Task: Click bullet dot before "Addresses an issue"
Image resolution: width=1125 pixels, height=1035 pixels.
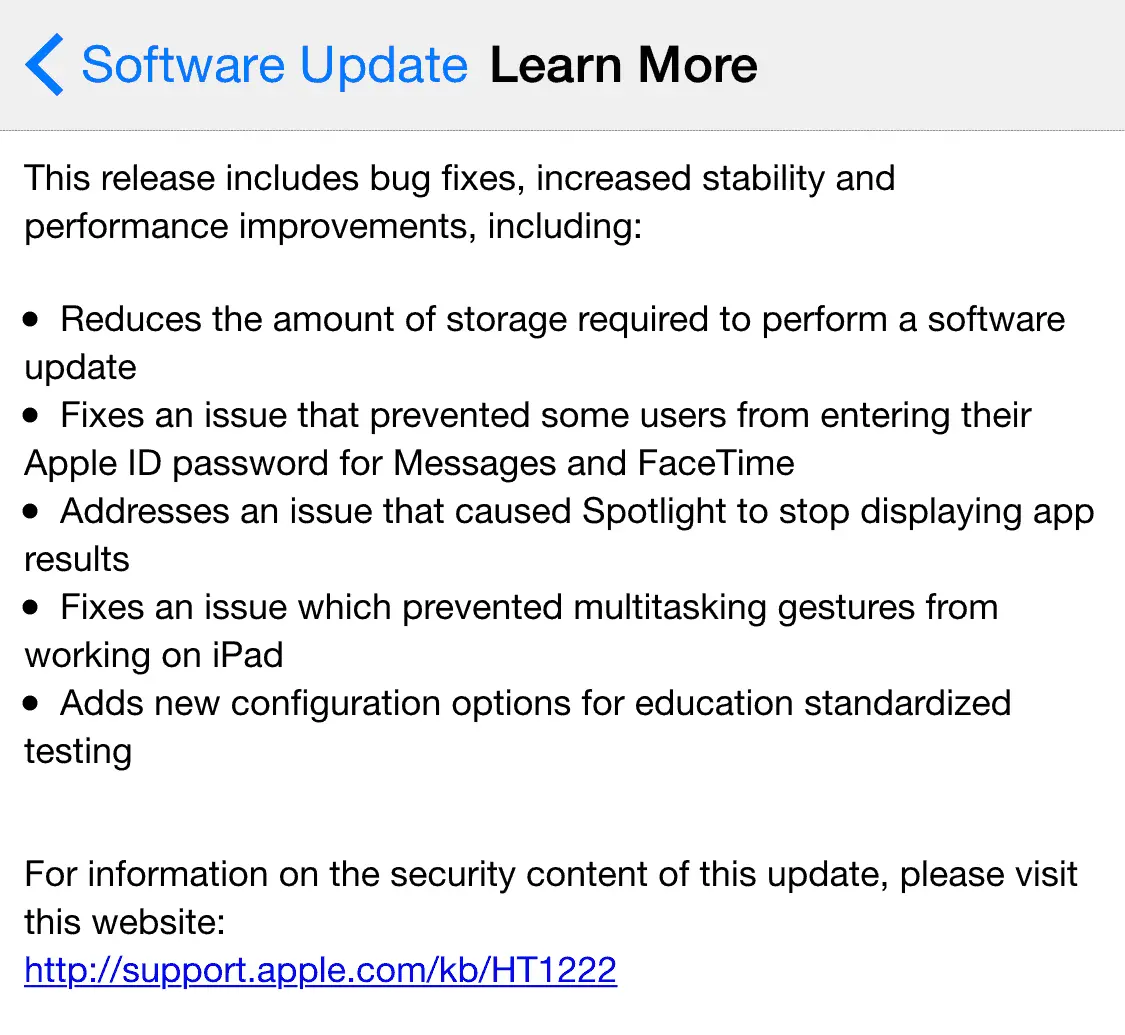Action: tap(32, 511)
